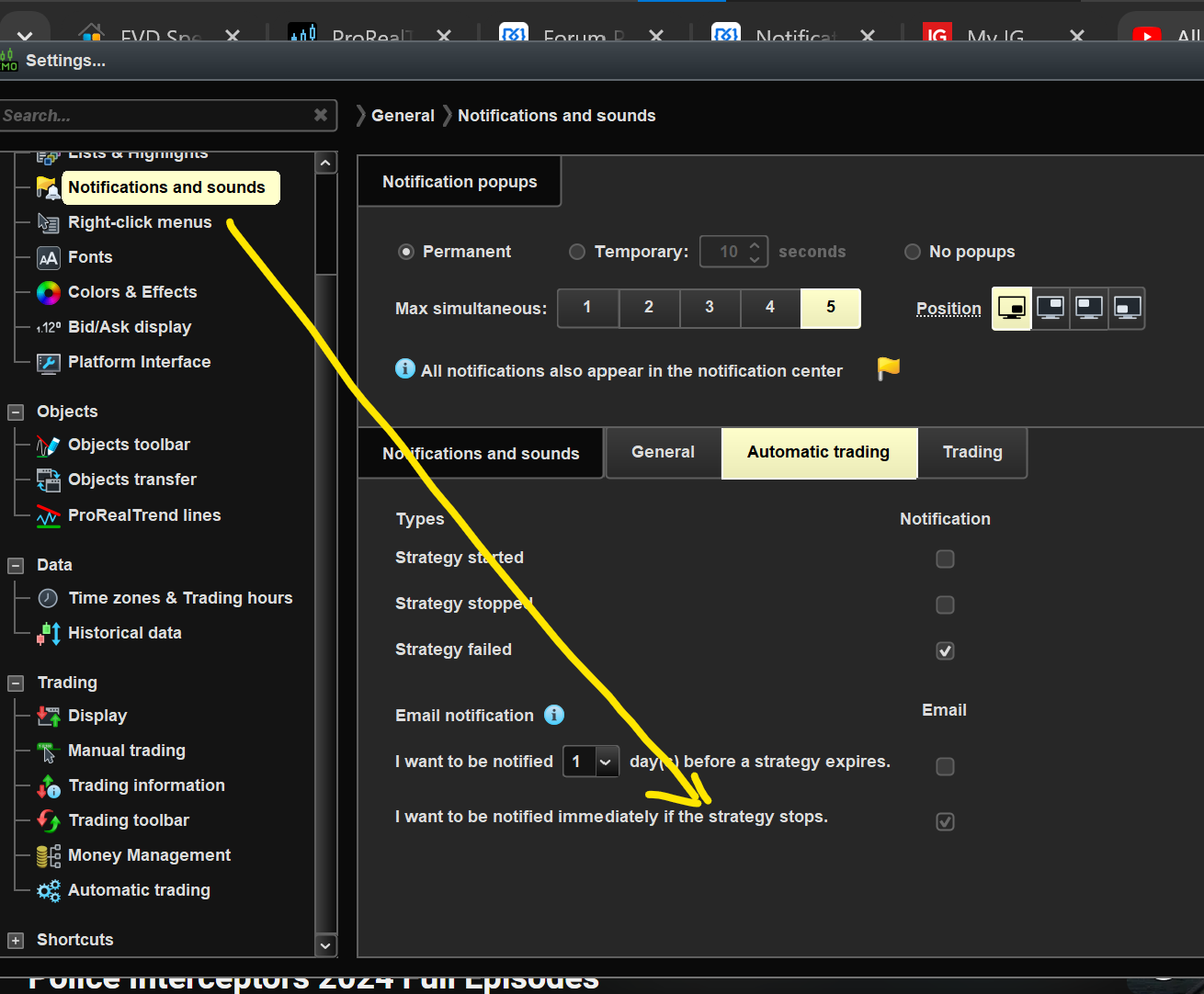Click the Objects transfer icon

coord(48,480)
